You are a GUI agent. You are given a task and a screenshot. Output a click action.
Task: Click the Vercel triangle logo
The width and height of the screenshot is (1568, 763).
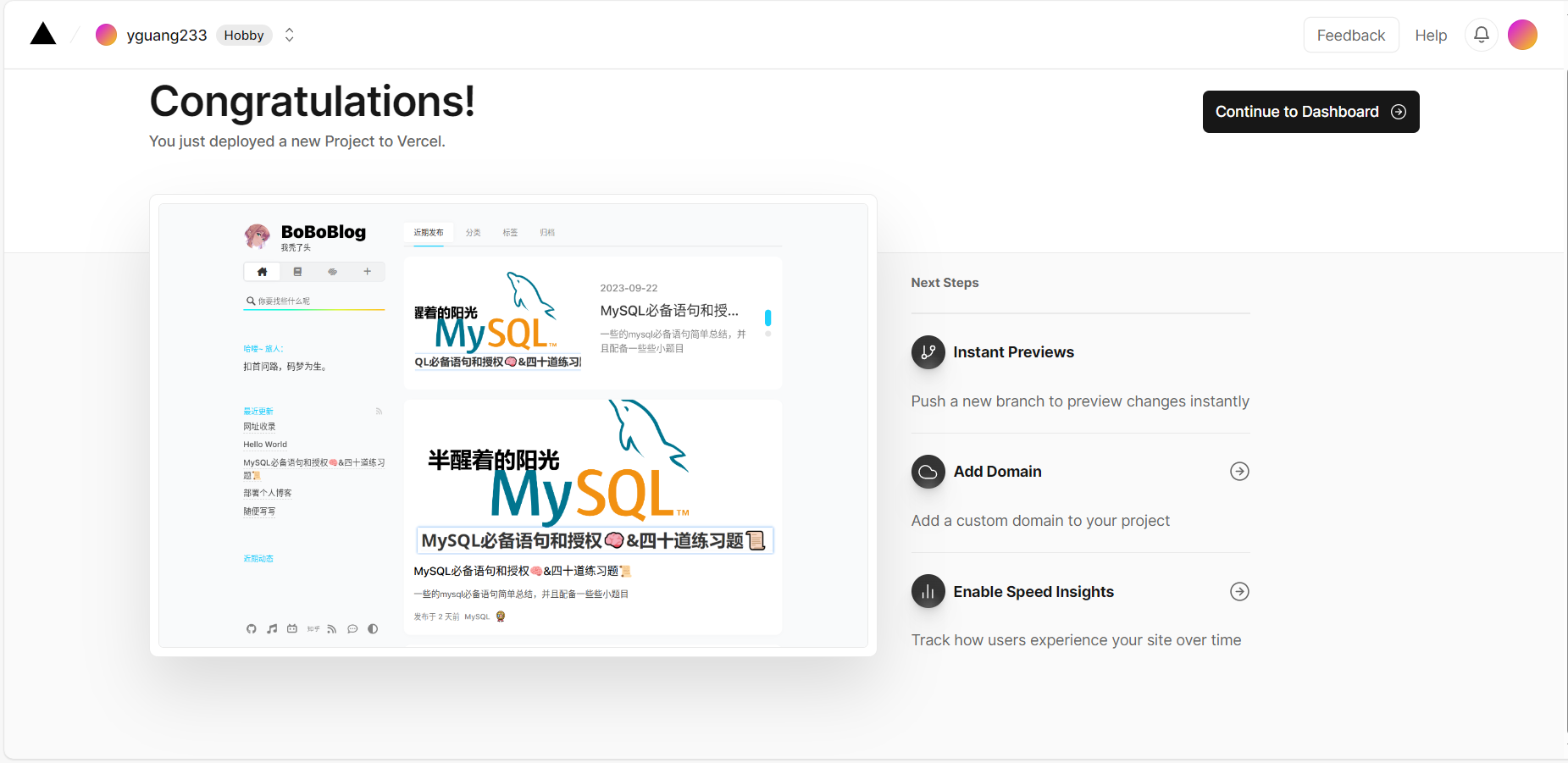(43, 34)
